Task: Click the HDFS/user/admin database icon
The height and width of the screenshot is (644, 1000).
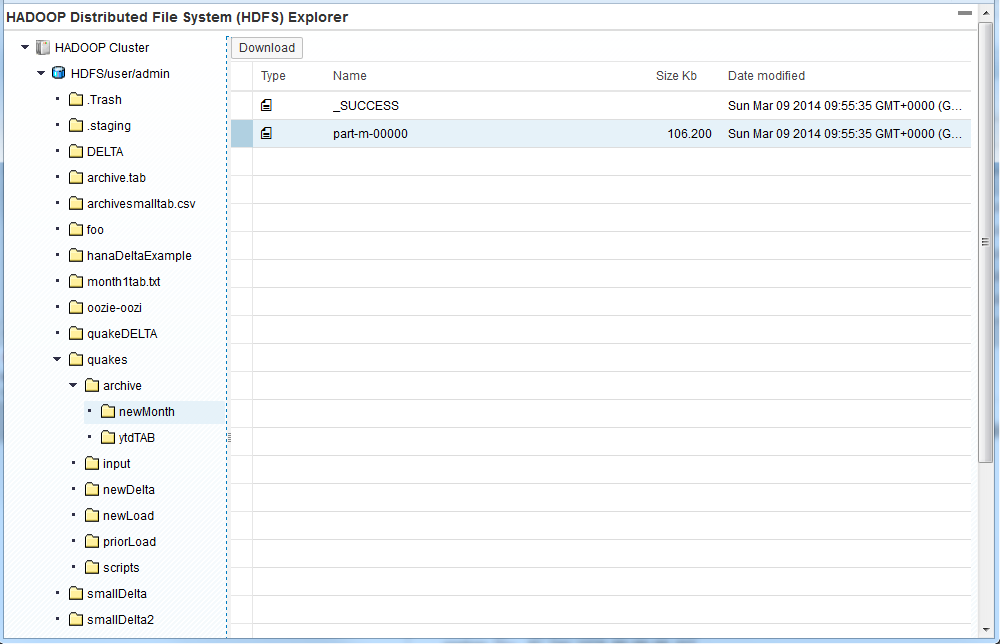Action: 59,73
